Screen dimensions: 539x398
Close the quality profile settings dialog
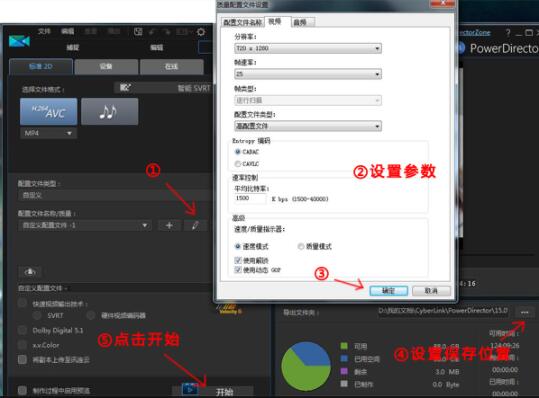(x=442, y=3)
